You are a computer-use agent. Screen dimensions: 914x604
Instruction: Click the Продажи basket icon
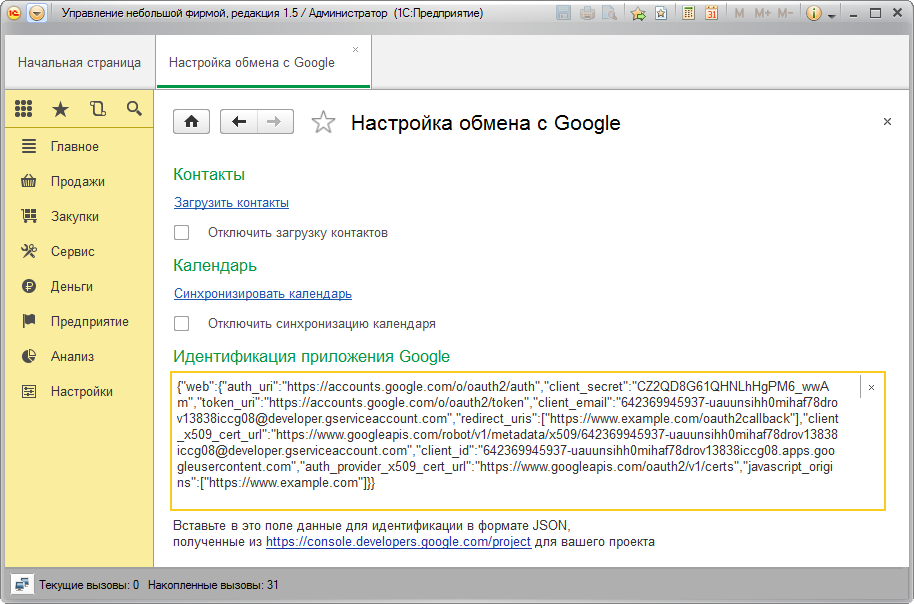pyautogui.click(x=29, y=181)
